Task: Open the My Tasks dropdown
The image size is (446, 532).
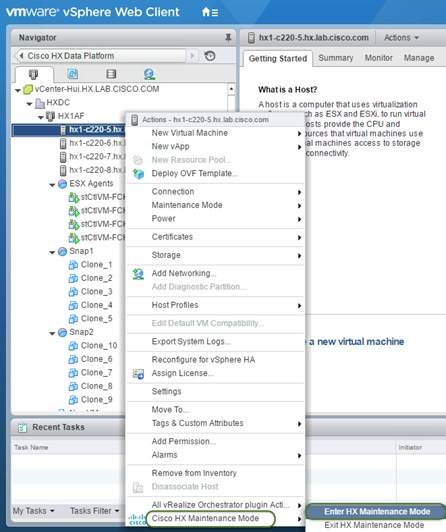Action: tap(34, 511)
